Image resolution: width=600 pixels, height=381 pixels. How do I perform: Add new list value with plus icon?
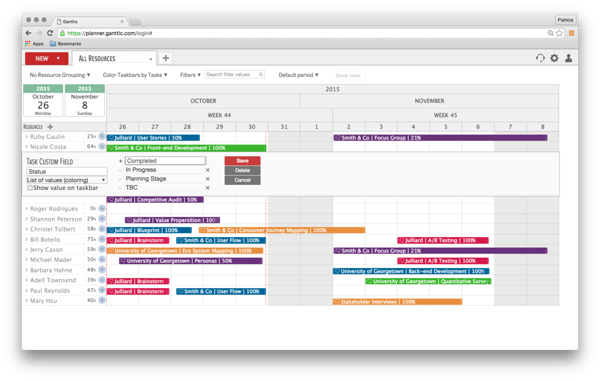(x=120, y=161)
